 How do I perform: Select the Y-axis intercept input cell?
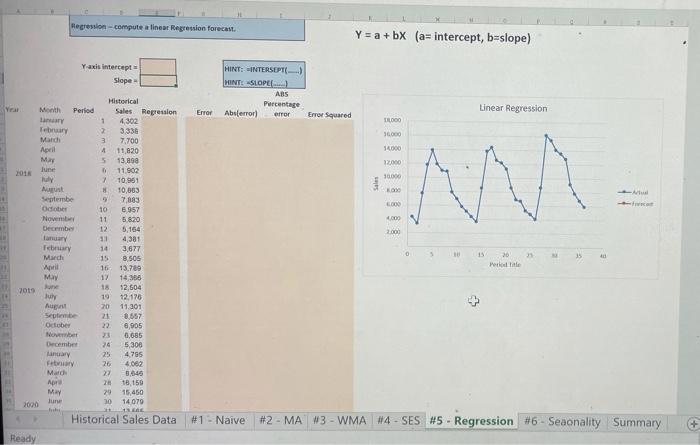[158, 67]
